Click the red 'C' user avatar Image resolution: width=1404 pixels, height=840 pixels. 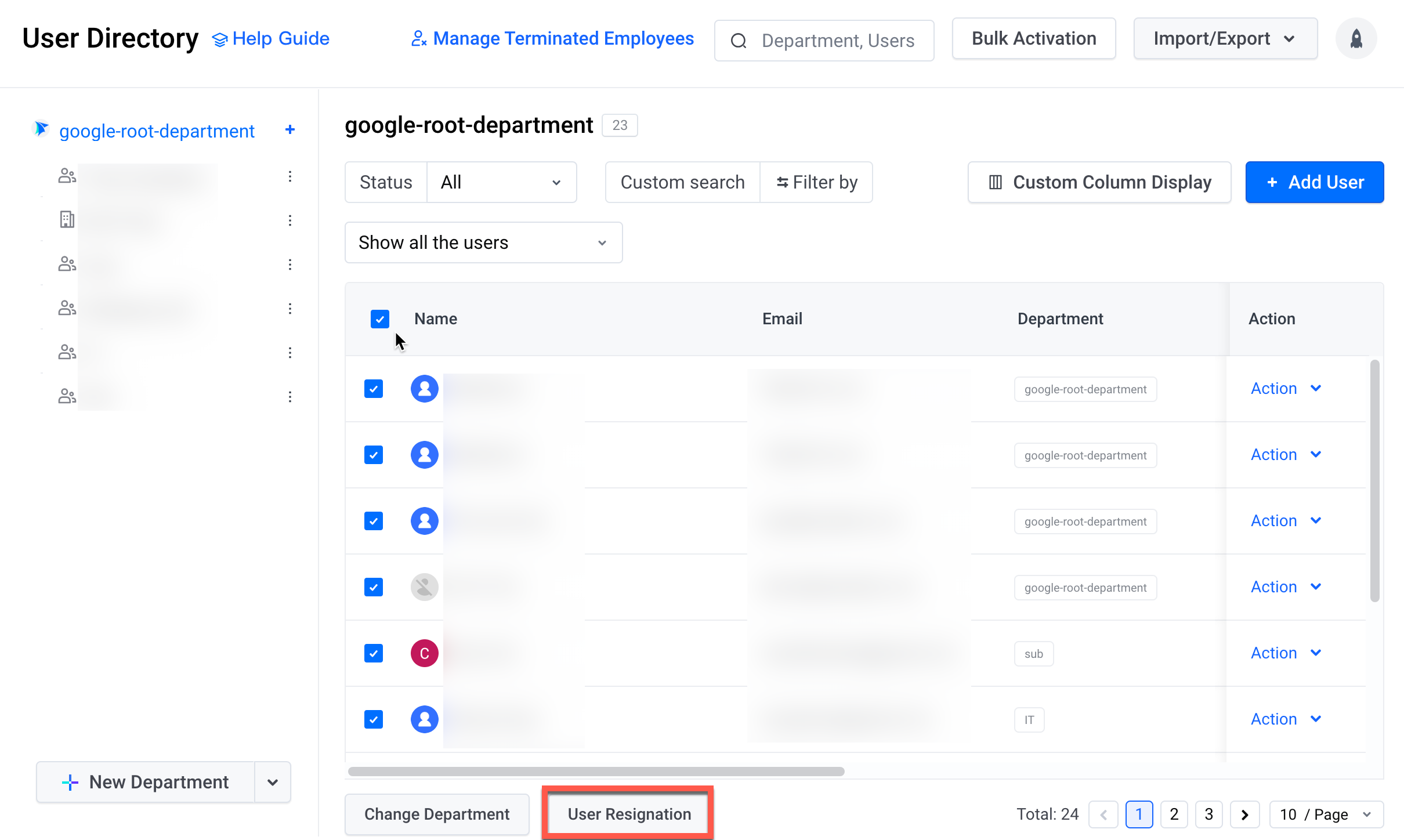tap(425, 653)
